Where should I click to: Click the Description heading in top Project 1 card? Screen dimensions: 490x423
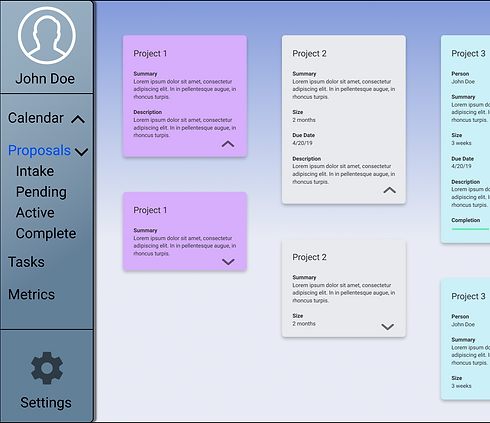point(148,112)
